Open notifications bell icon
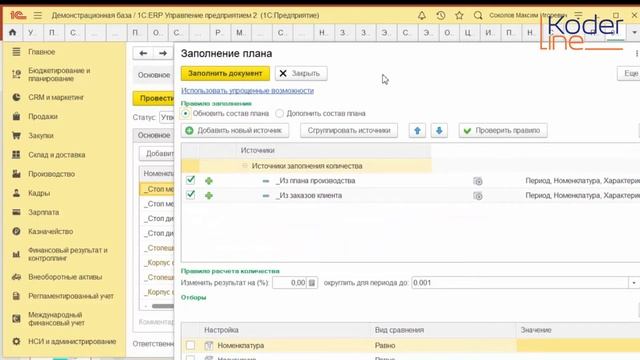Viewport: 640px width, 360px height. [422, 16]
